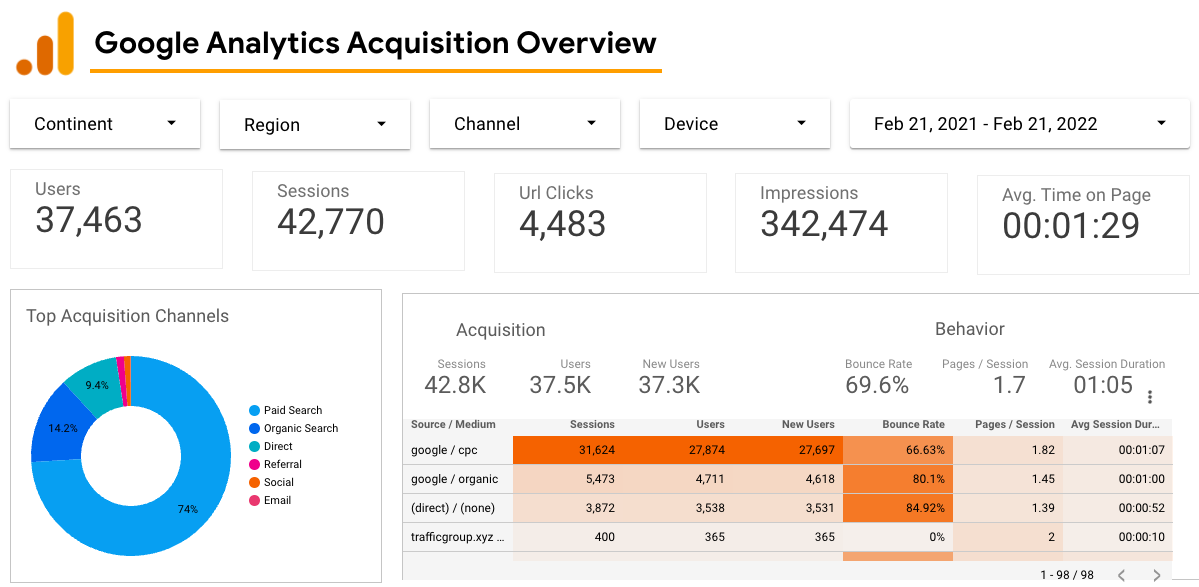Viewport: 1199px width, 587px height.
Task: Sort table by Avg Session Duration header
Action: click(1117, 424)
